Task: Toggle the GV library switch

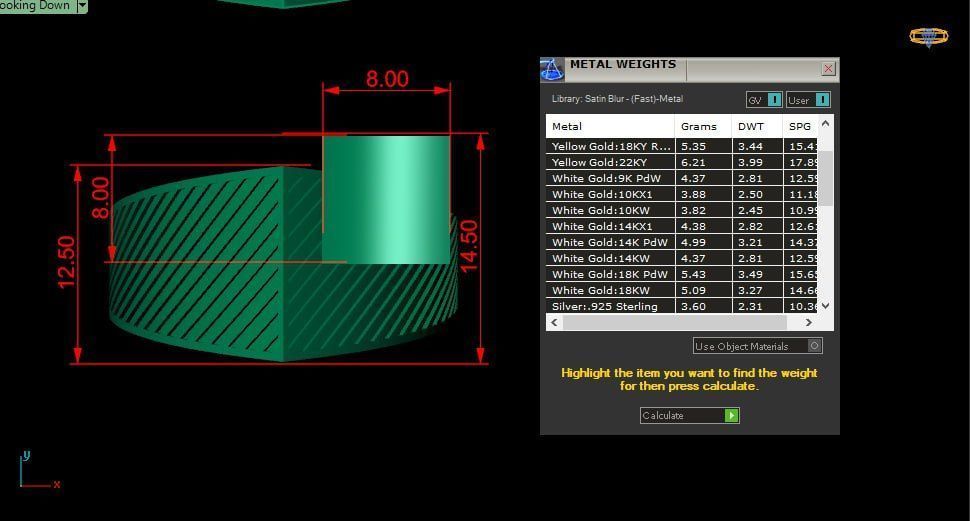Action: tap(764, 100)
